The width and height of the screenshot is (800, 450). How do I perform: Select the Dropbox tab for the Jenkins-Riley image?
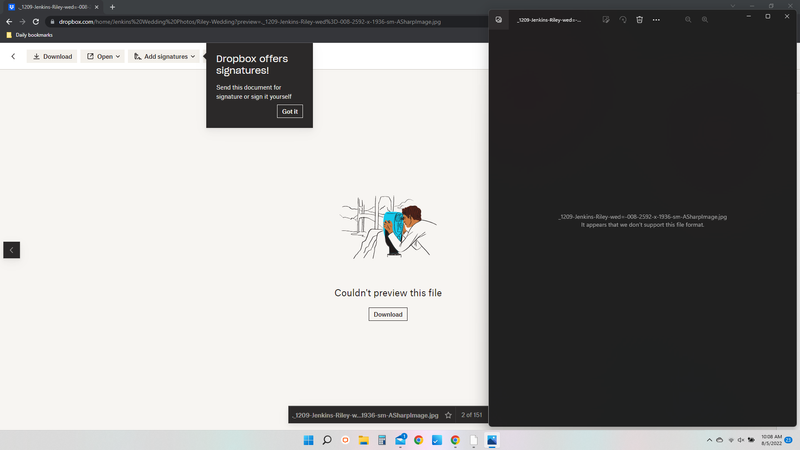pyautogui.click(x=51, y=7)
